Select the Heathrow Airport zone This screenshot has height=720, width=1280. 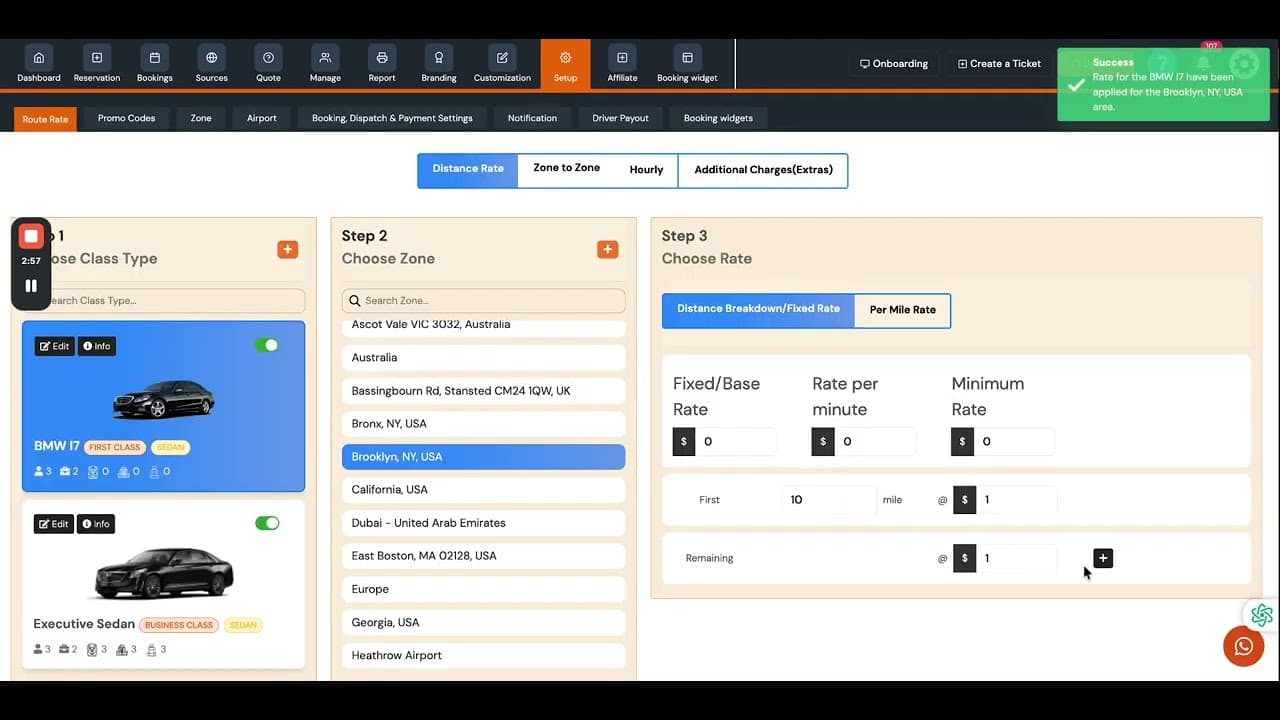click(x=483, y=655)
